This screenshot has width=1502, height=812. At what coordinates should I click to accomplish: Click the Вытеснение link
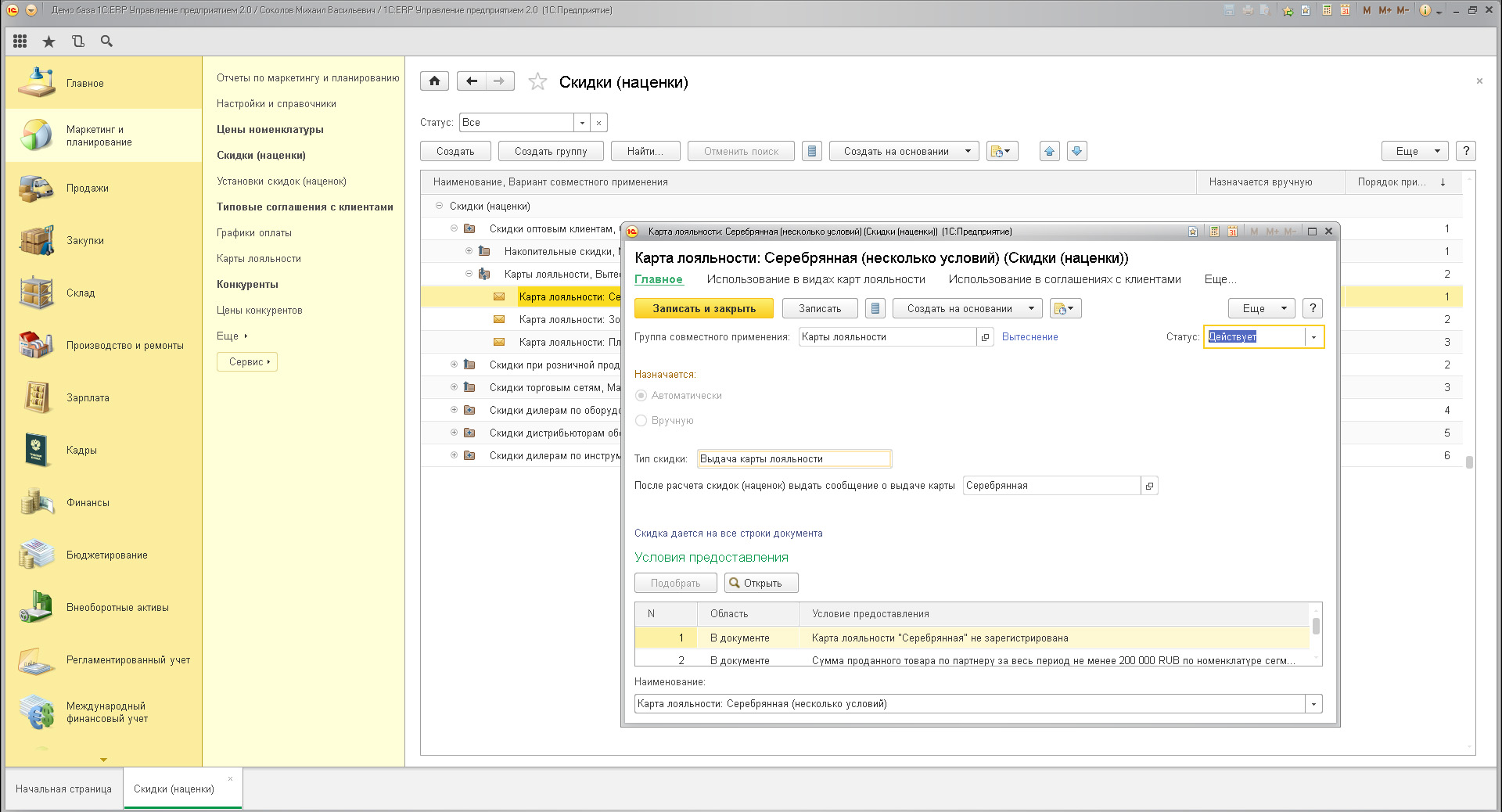click(1029, 337)
